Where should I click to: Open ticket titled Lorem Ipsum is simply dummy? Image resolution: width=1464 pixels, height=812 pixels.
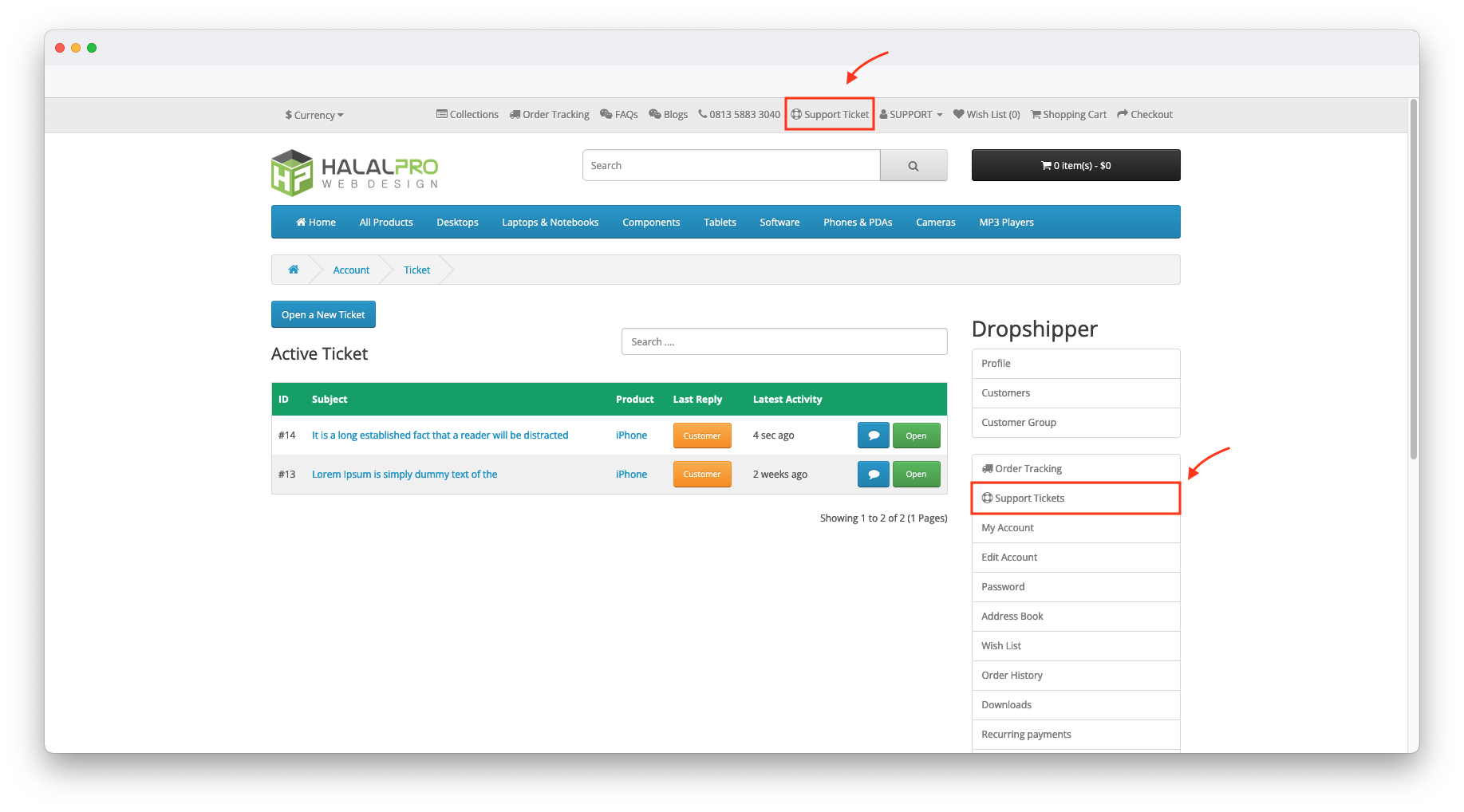point(404,475)
